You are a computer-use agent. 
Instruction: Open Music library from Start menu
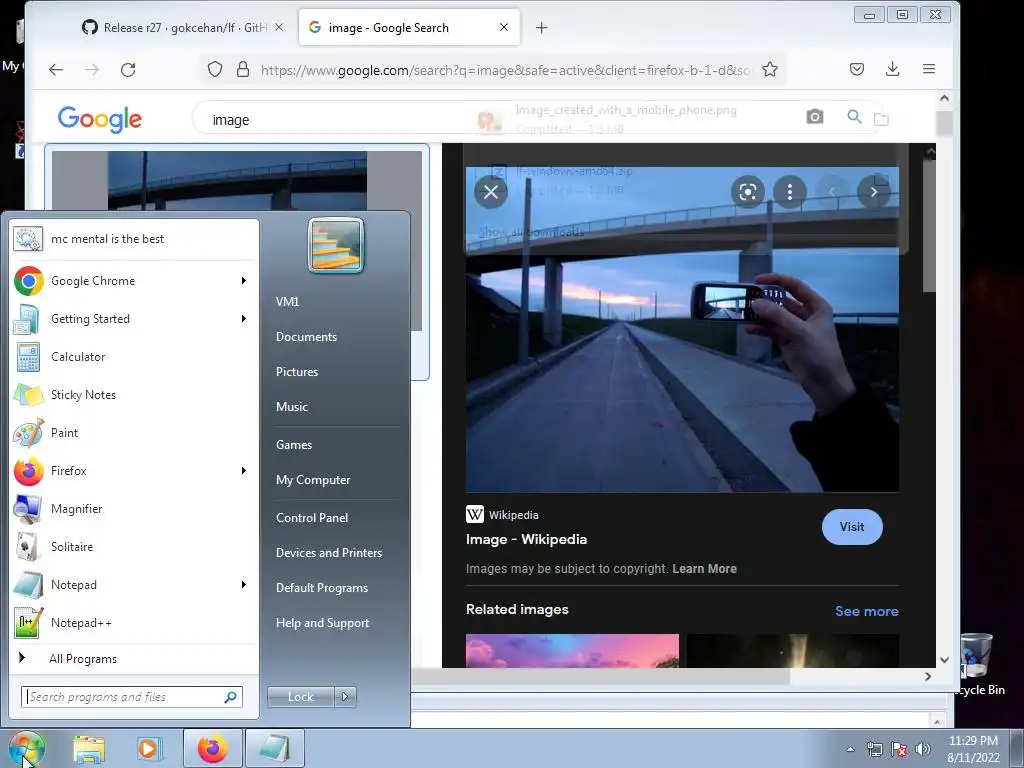point(291,407)
